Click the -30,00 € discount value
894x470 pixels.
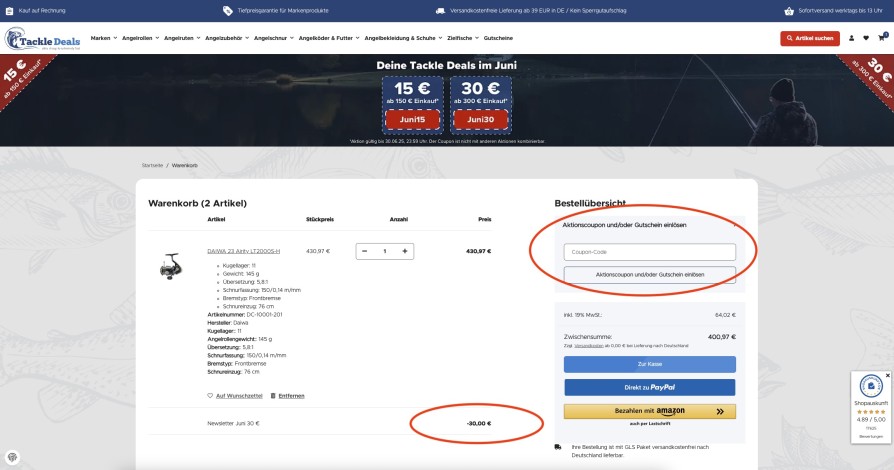coord(478,424)
